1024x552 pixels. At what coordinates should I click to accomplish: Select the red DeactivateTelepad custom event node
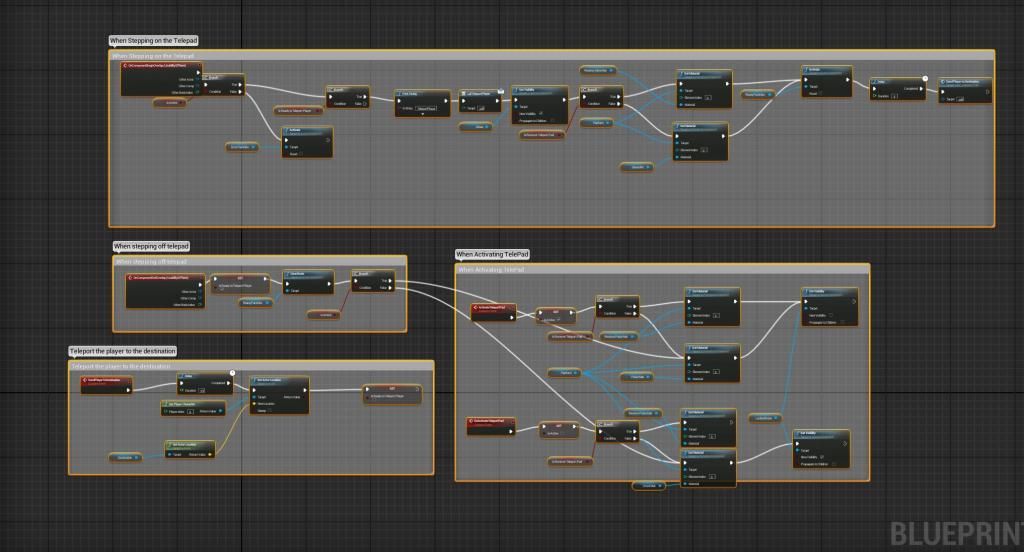(490, 422)
